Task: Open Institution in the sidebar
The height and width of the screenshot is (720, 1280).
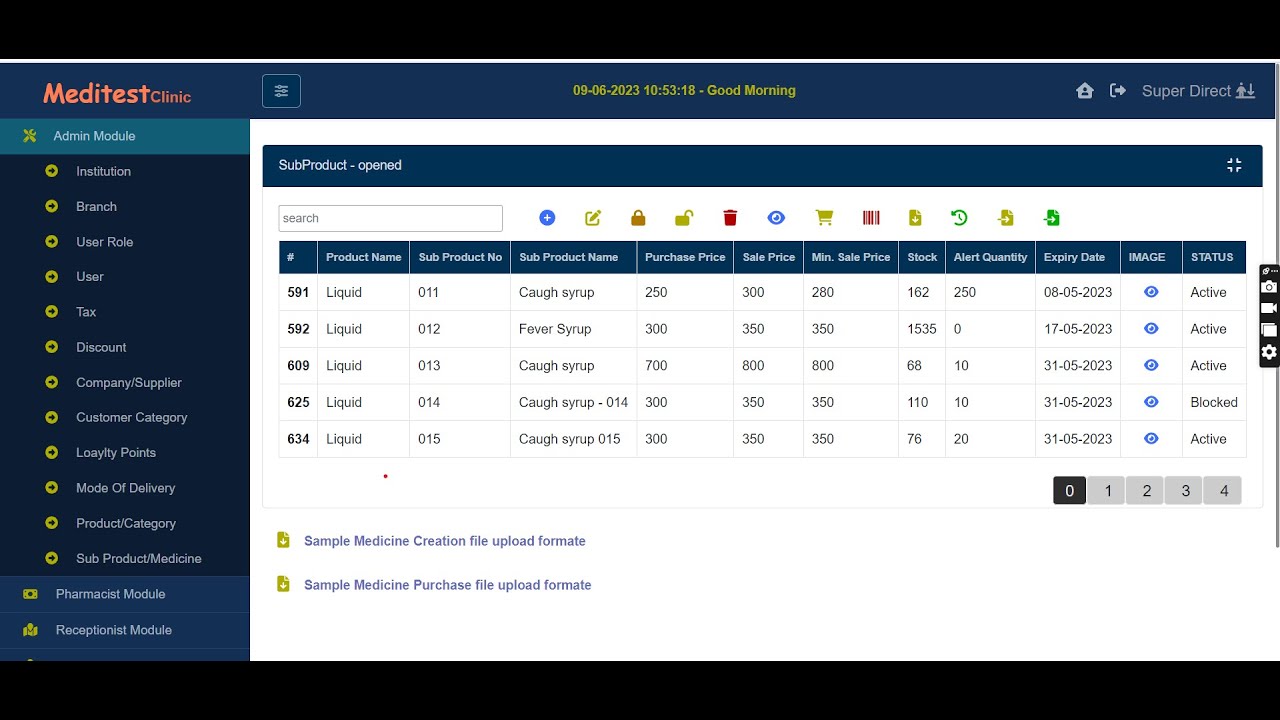Action: (103, 171)
